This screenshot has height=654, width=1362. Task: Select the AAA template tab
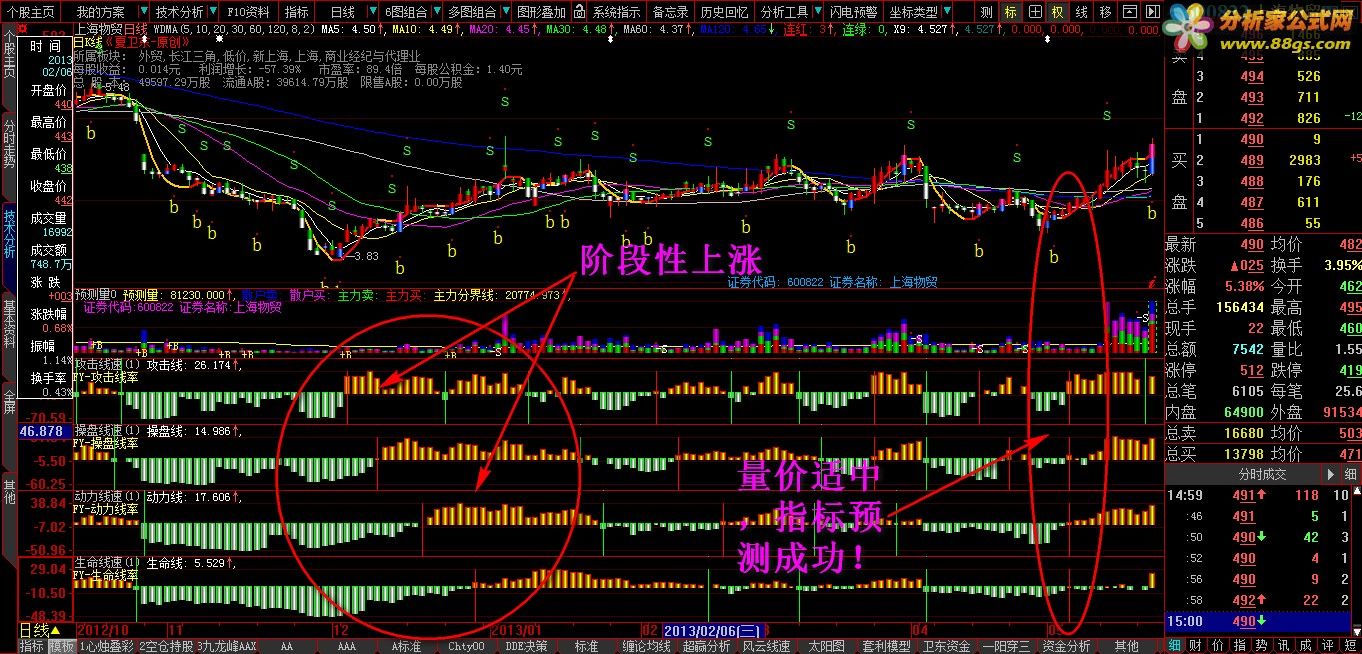[x=347, y=646]
